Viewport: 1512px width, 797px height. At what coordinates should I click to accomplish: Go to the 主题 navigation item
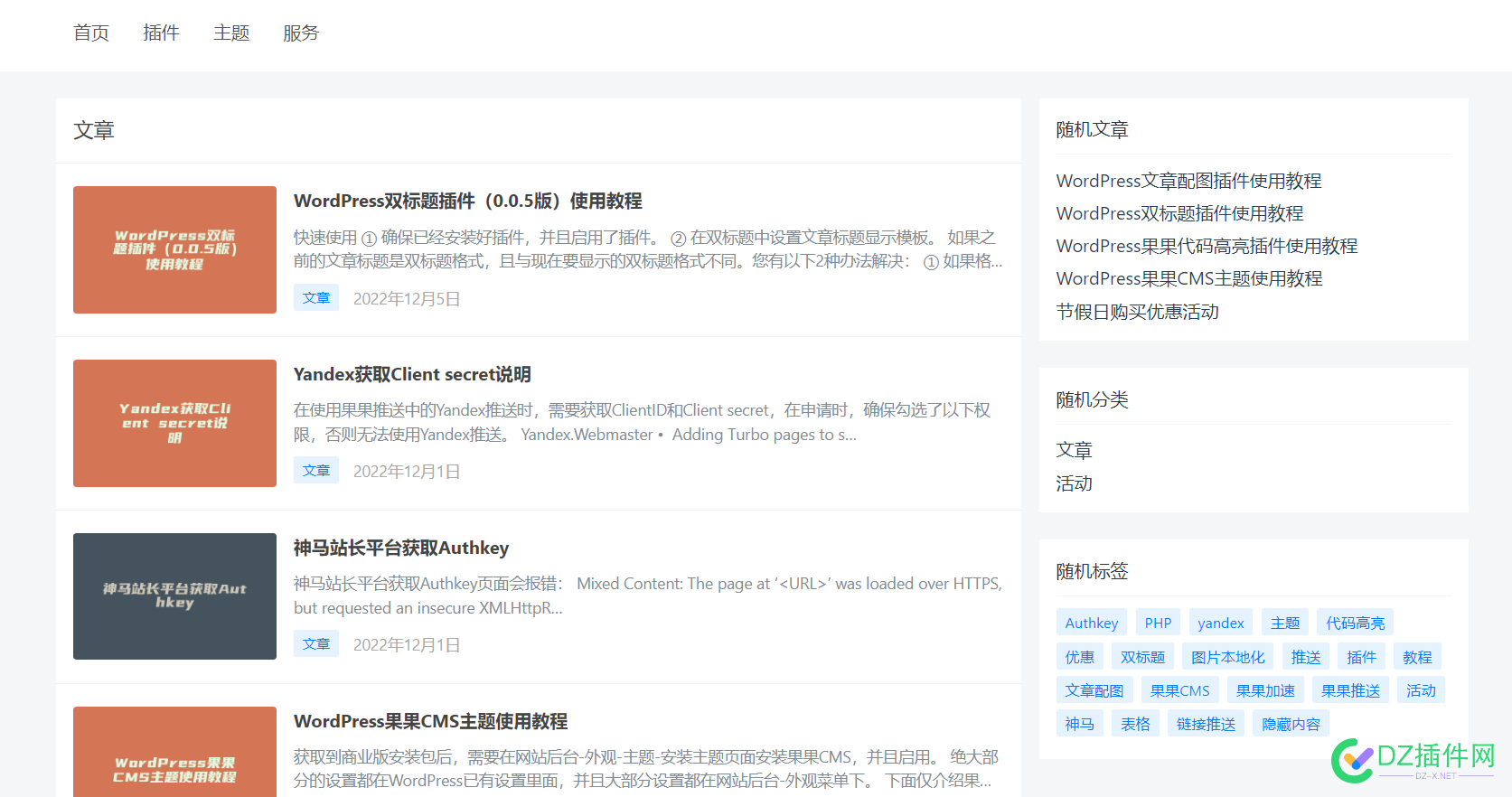(x=231, y=33)
